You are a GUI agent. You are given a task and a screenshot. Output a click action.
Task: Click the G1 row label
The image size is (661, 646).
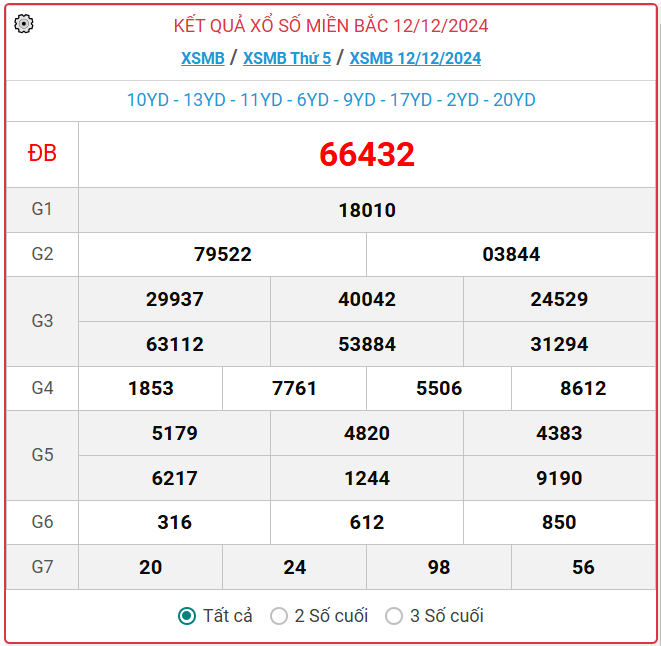click(42, 209)
